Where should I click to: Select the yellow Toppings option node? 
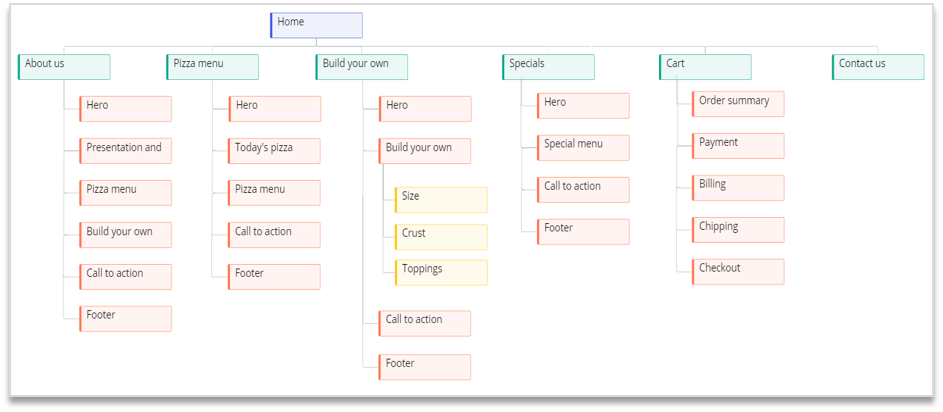pos(441,272)
